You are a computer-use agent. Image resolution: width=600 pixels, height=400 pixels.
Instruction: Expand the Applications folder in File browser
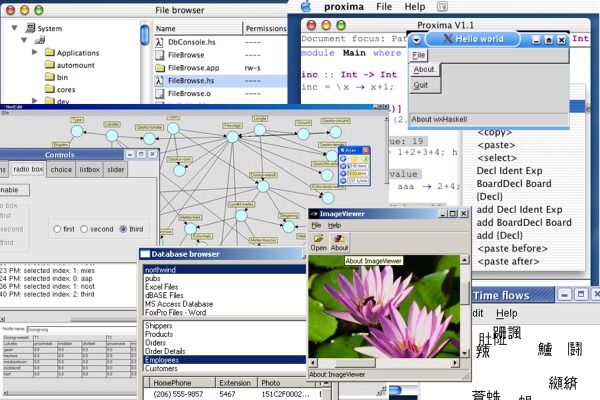35,52
